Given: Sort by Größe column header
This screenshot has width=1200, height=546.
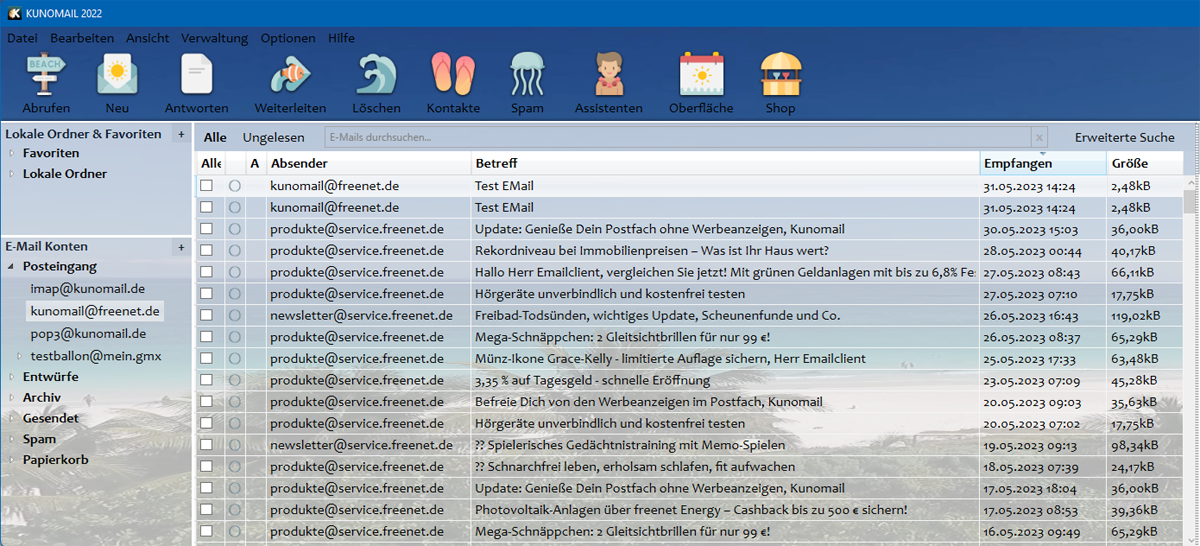Looking at the screenshot, I should [x=1144, y=163].
